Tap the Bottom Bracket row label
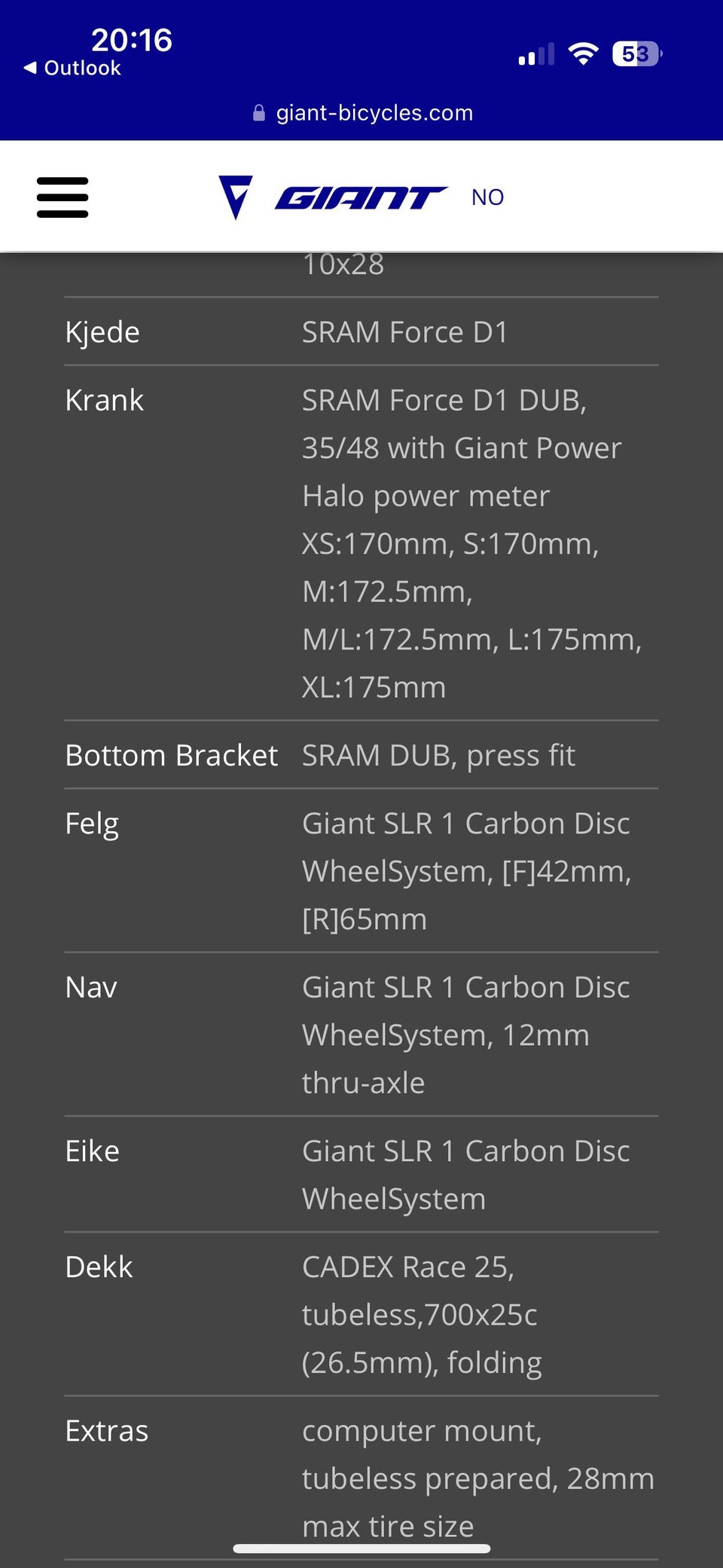Image resolution: width=723 pixels, height=1568 pixels. coord(171,755)
